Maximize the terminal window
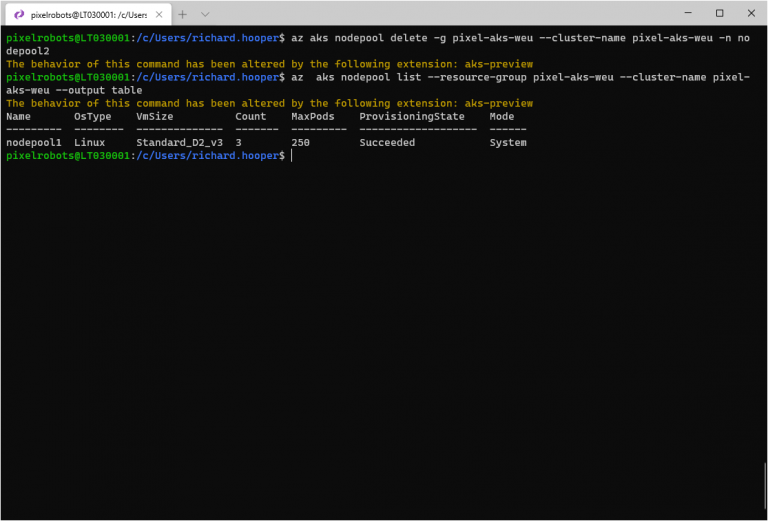Screen dimensions: 768x521 (x=720, y=13)
